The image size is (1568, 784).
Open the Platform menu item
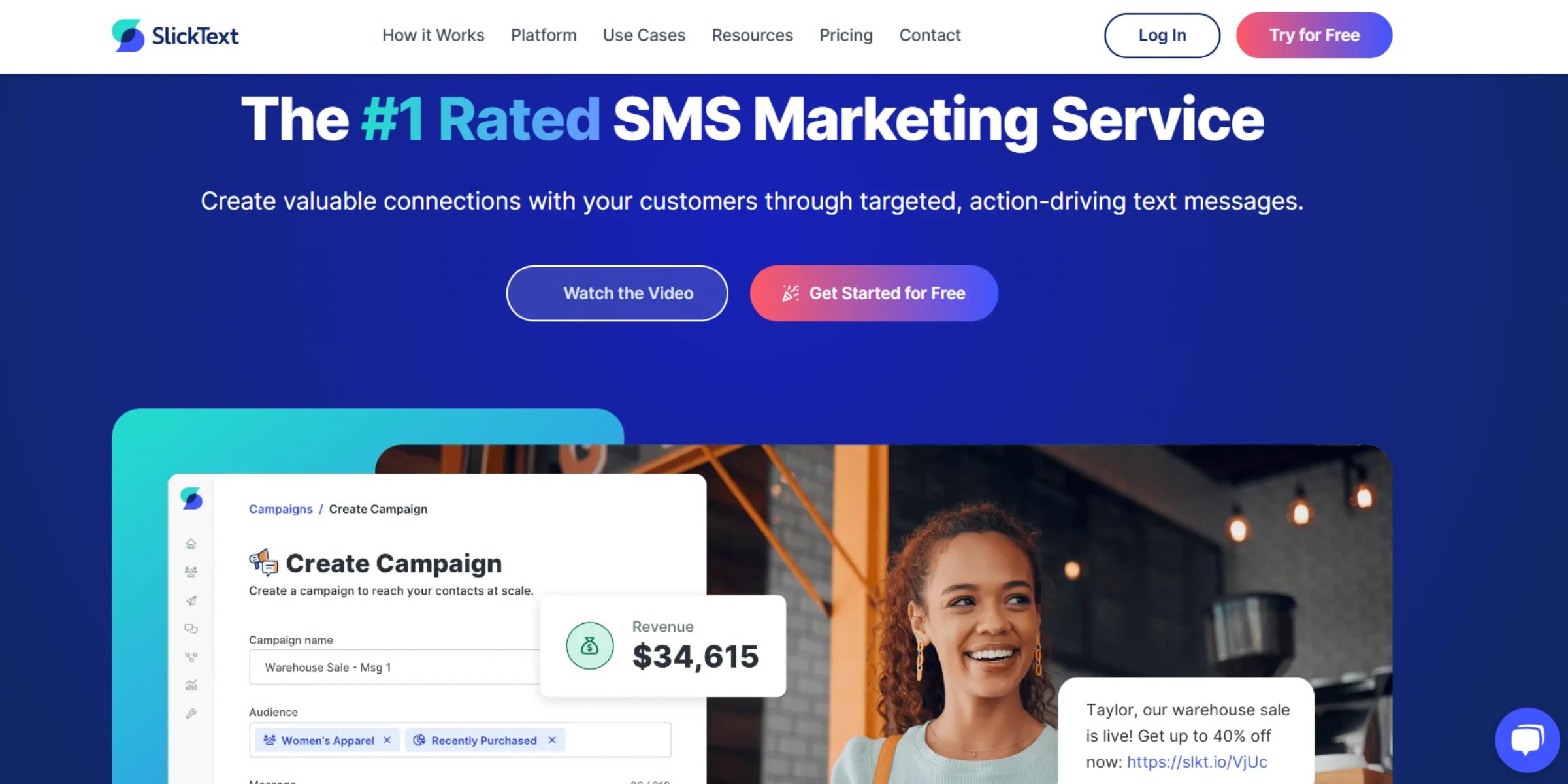(x=544, y=35)
